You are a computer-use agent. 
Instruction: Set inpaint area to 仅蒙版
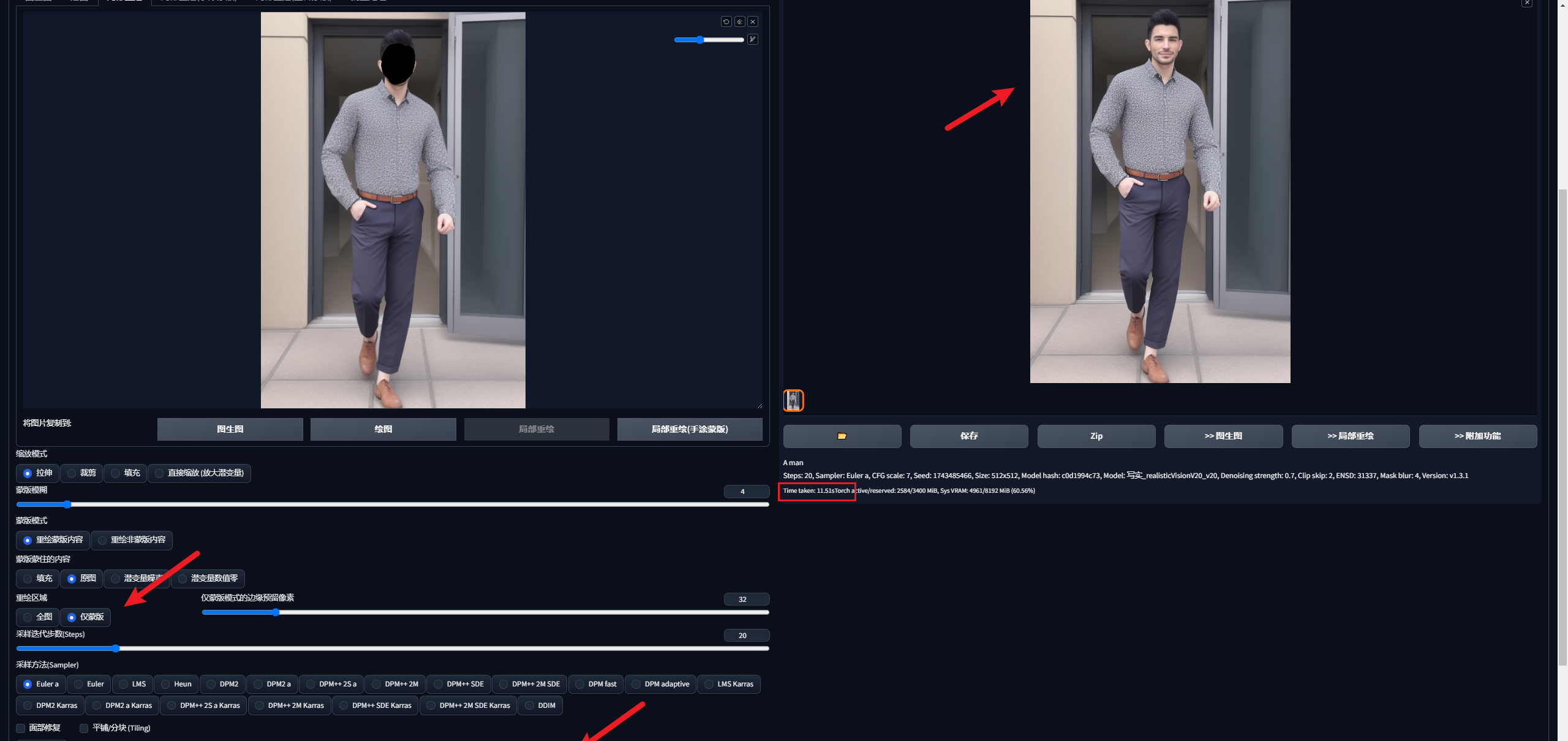(86, 617)
